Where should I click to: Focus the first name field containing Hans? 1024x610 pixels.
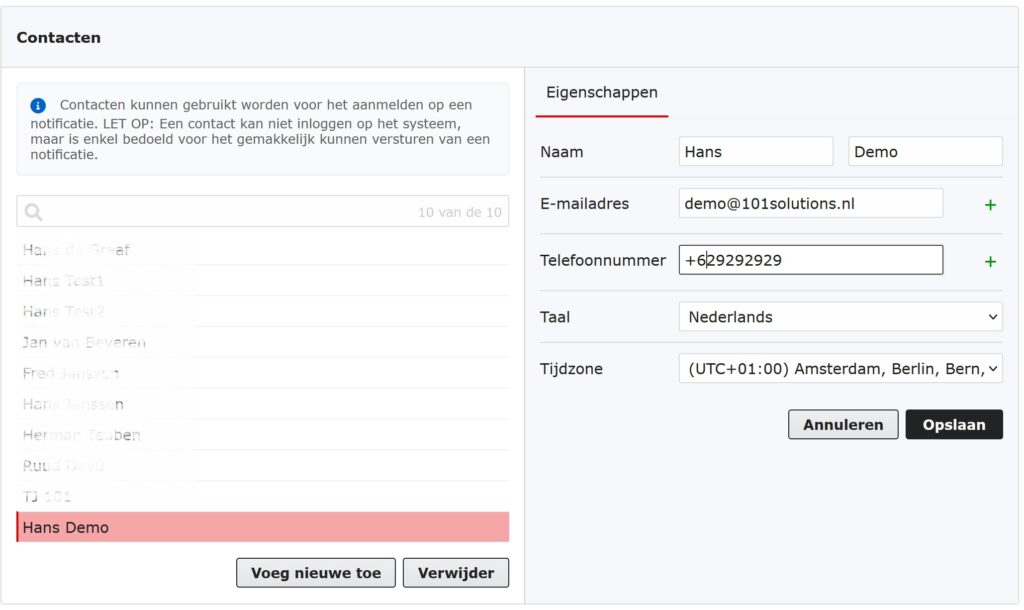755,152
